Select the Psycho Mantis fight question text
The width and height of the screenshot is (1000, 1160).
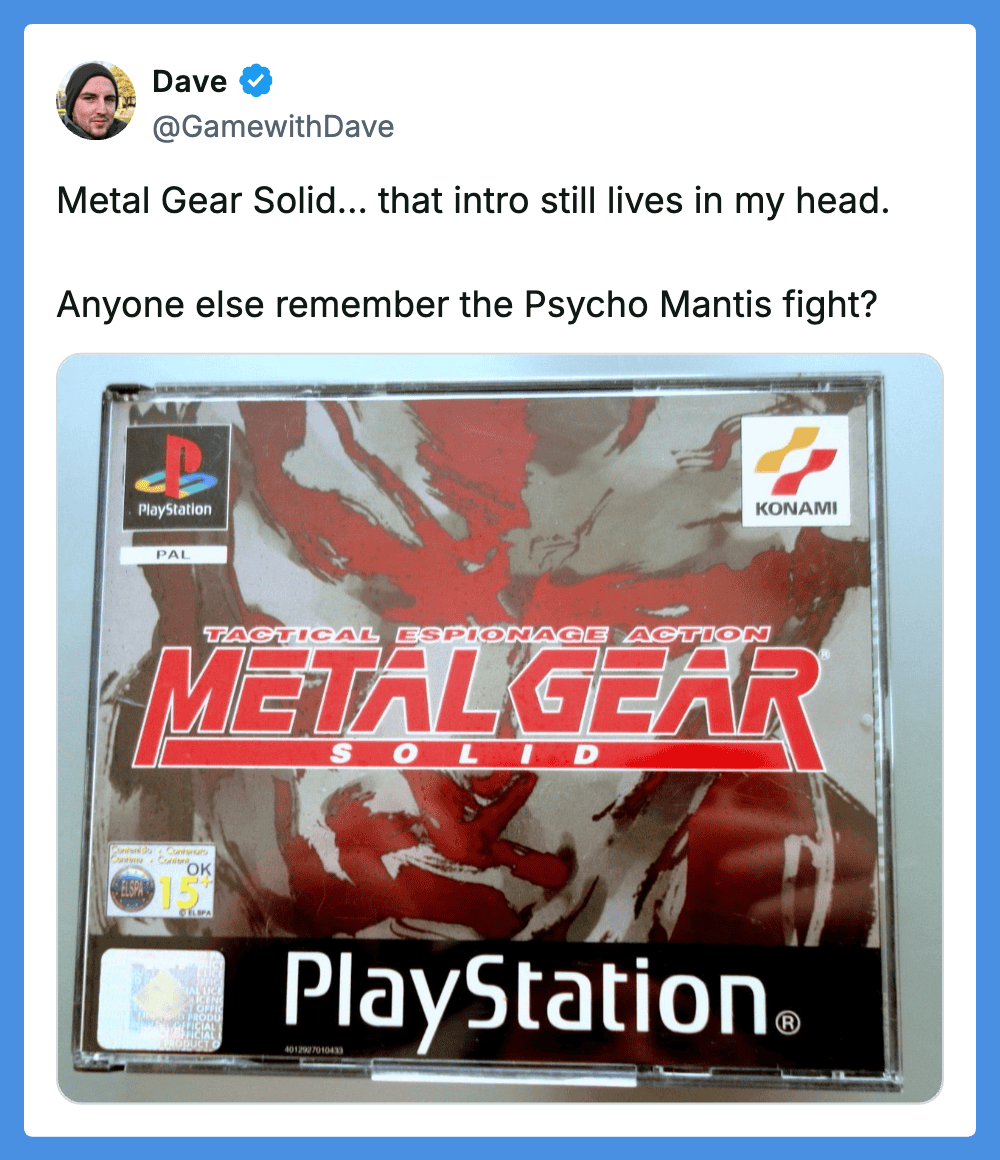467,304
